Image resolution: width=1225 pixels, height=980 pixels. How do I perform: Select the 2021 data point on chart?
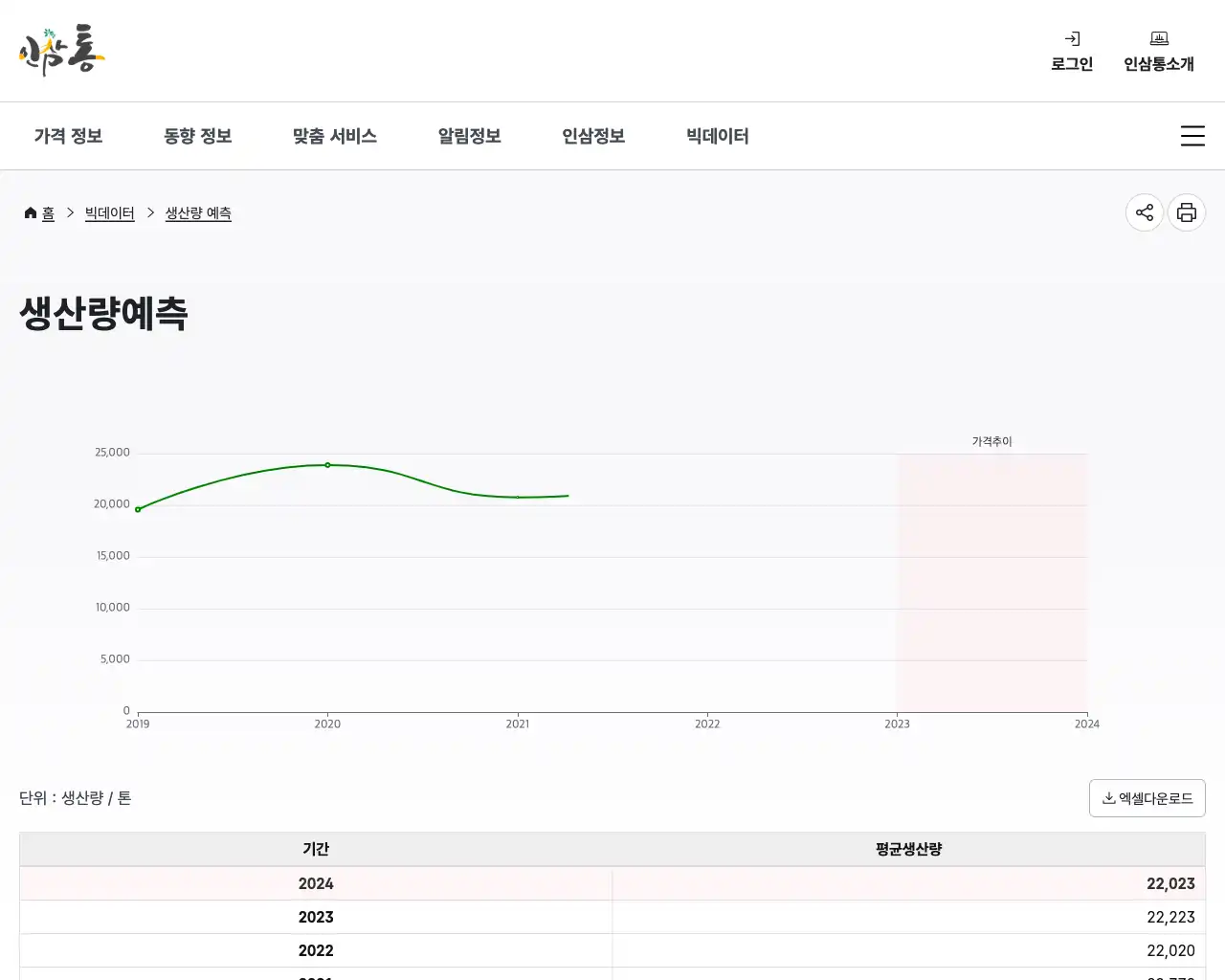(x=518, y=497)
